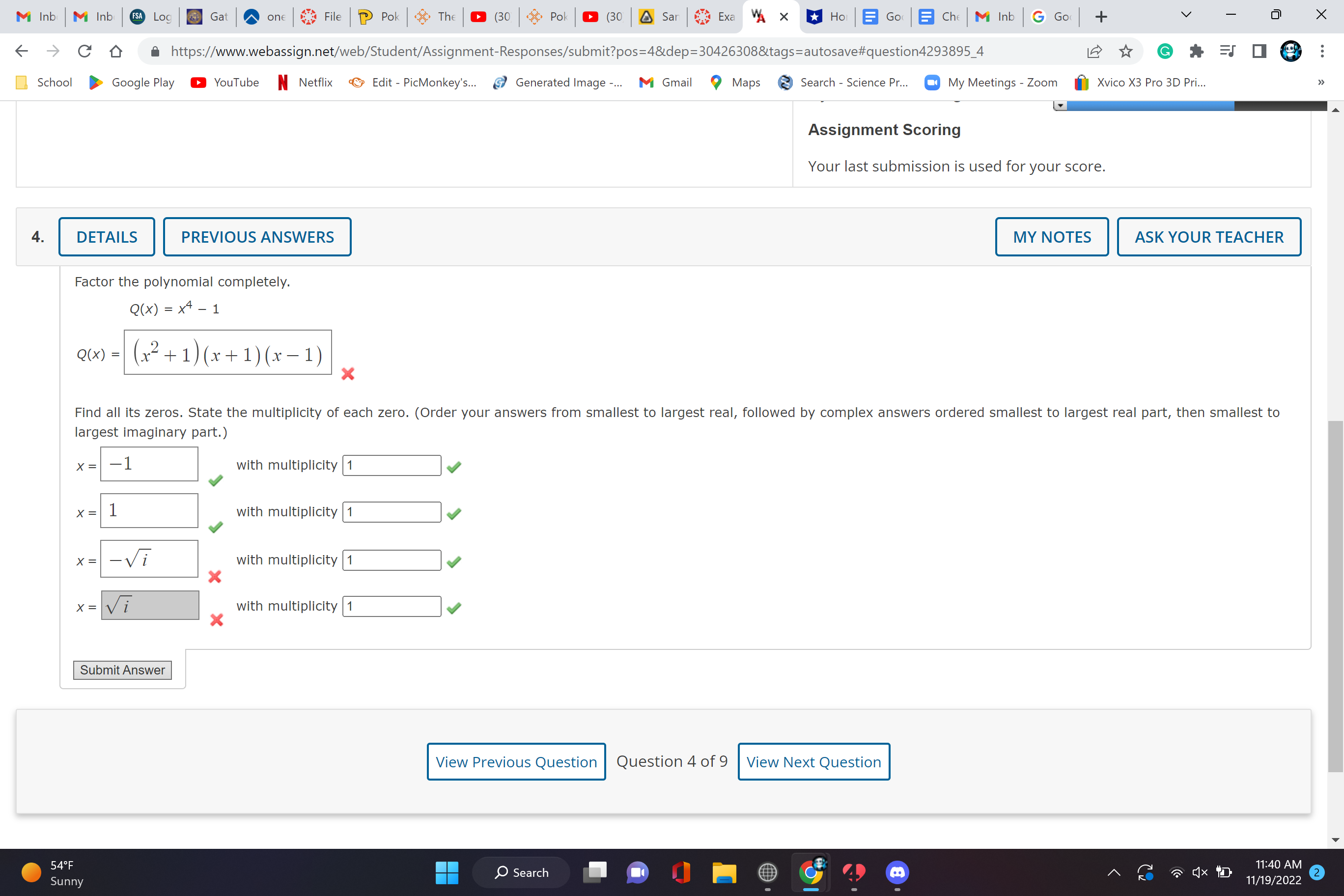The height and width of the screenshot is (896, 1344).
Task: Open Gmail from the bookmarks bar
Action: (x=665, y=83)
